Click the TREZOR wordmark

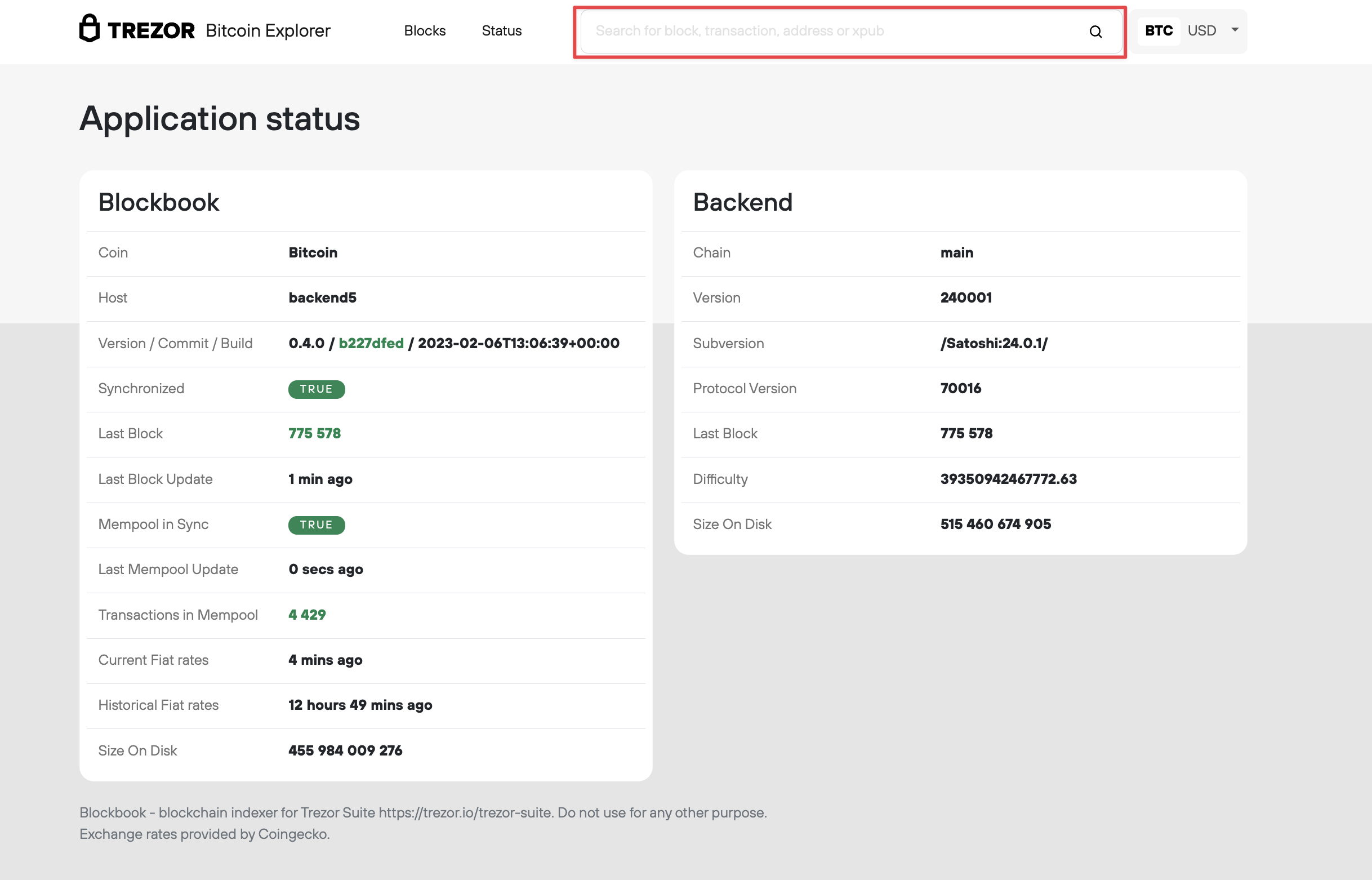(152, 31)
